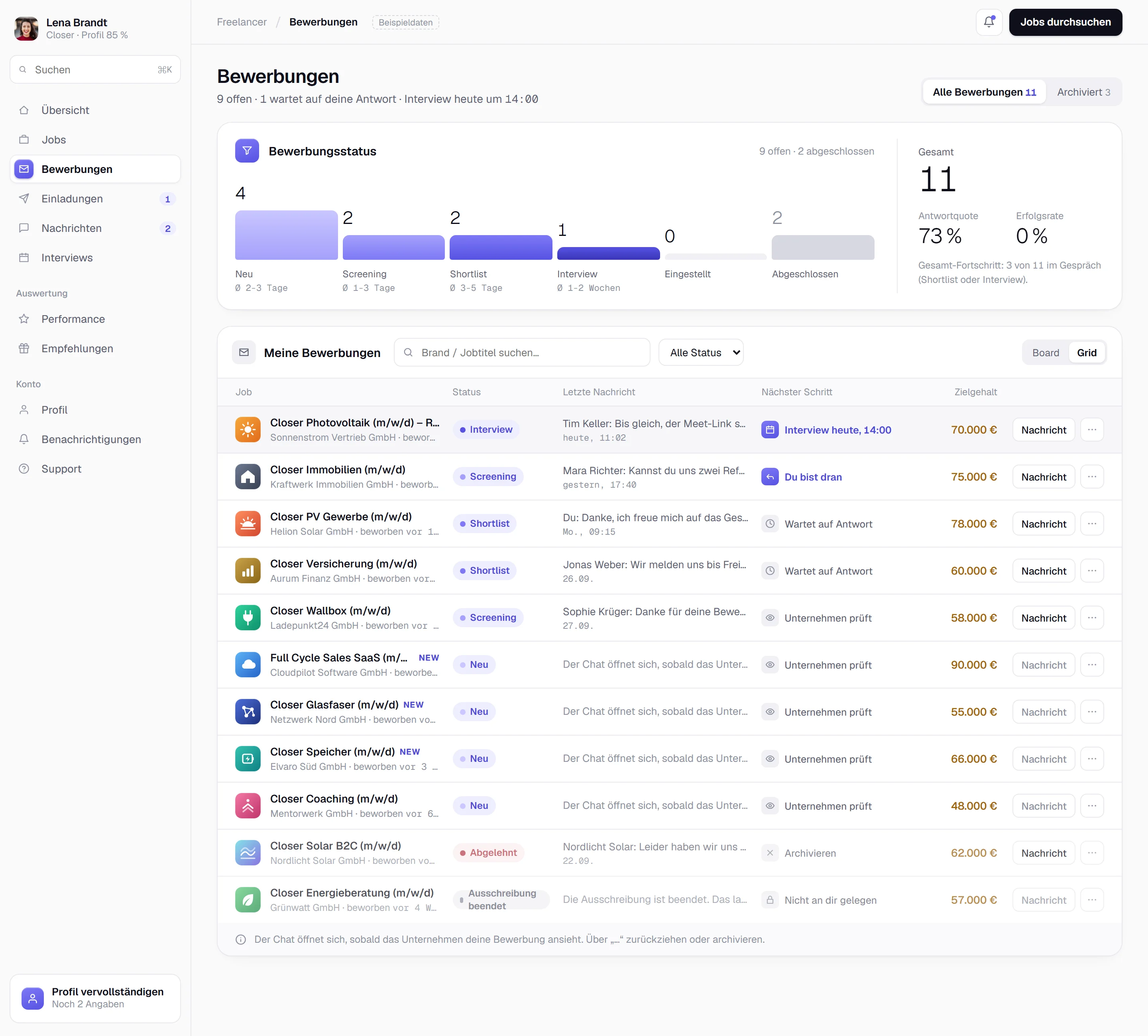Focus the Brand / Jobtitel search field
Image resolution: width=1148 pixels, height=1036 pixels.
522,353
